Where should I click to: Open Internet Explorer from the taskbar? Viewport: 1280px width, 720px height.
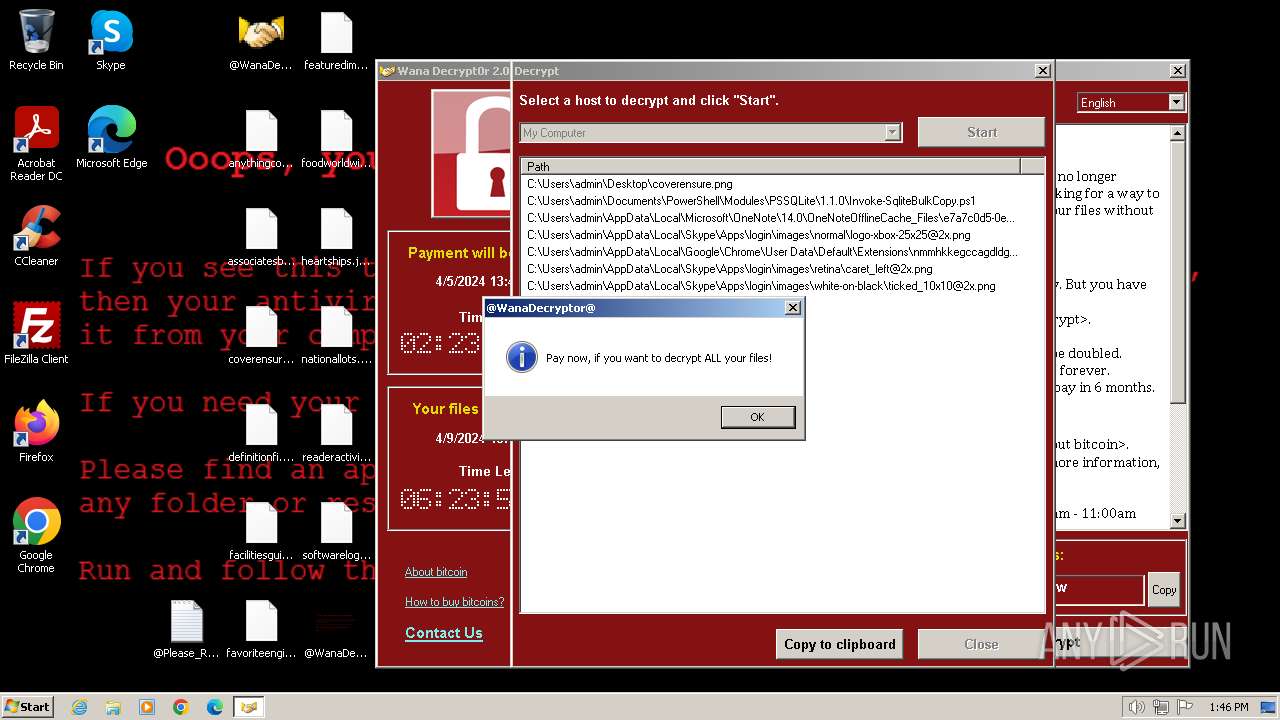tap(79, 707)
